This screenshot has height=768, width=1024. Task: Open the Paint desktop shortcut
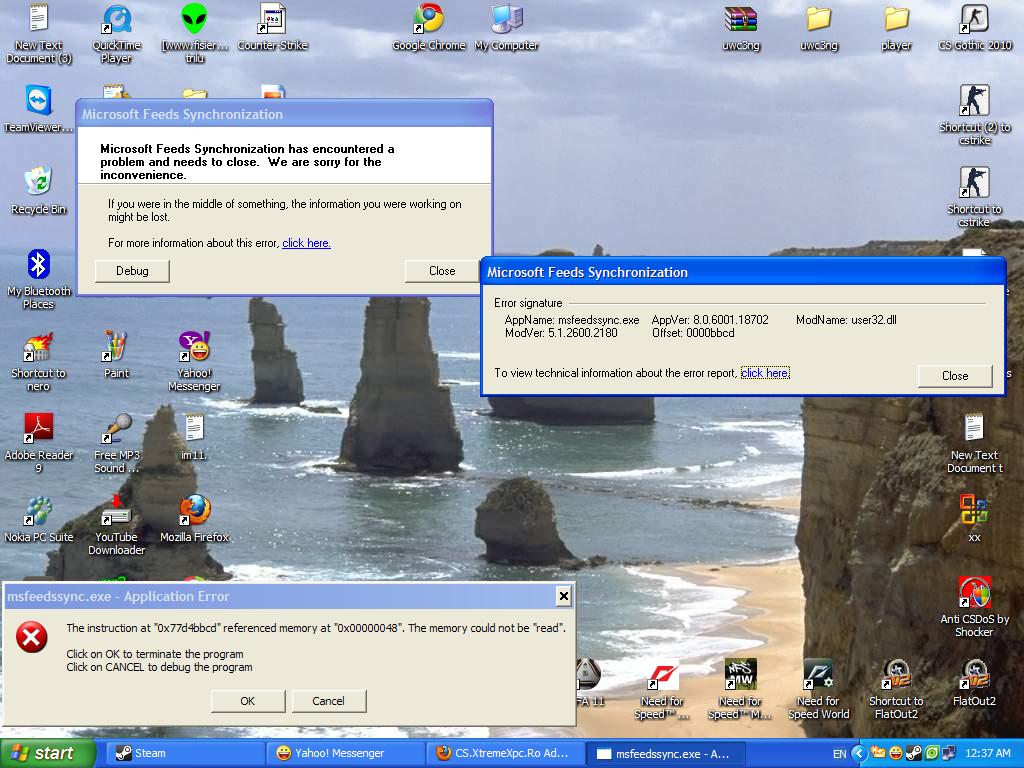(x=116, y=355)
